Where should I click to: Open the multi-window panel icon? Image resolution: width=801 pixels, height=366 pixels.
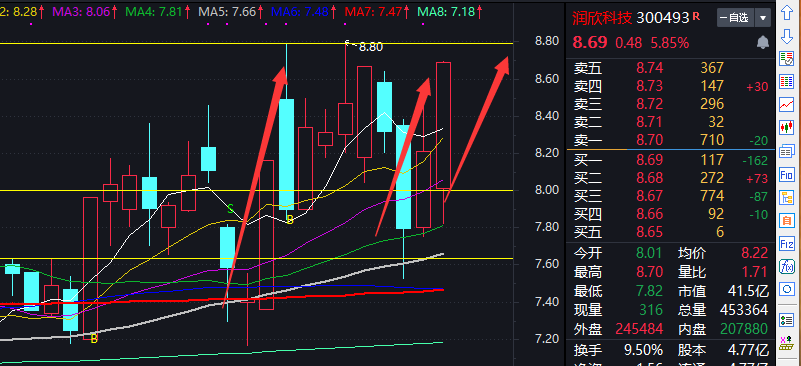[x=787, y=151]
